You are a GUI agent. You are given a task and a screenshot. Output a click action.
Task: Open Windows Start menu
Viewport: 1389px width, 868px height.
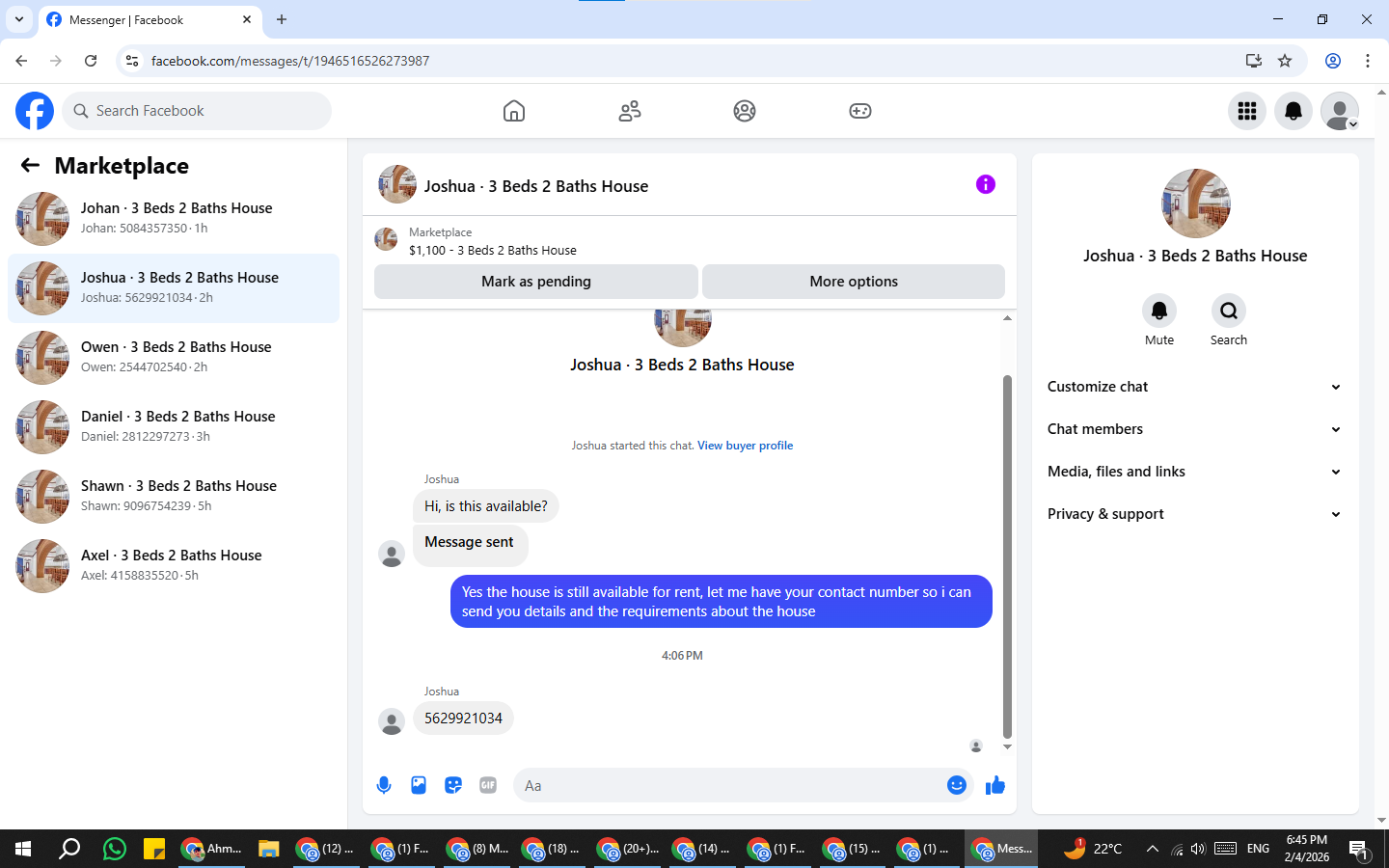[23, 849]
